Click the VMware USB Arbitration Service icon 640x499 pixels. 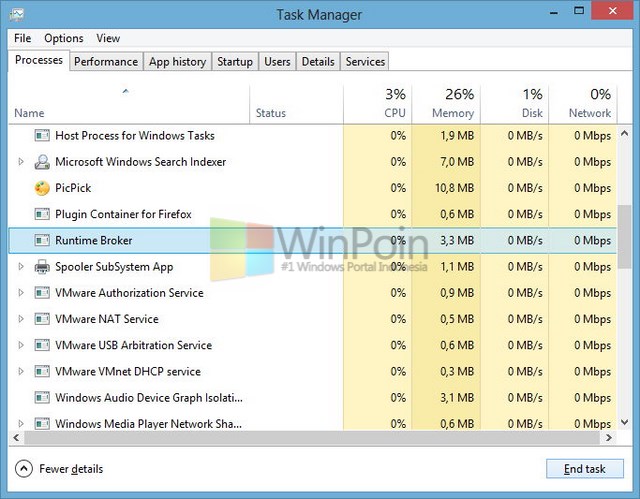(42, 345)
